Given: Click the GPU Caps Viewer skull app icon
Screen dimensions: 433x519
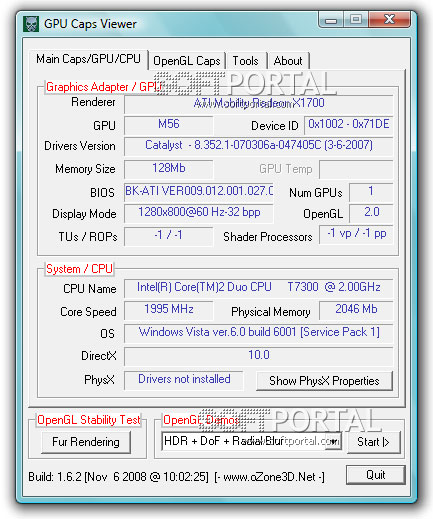Looking at the screenshot, I should (31, 24).
